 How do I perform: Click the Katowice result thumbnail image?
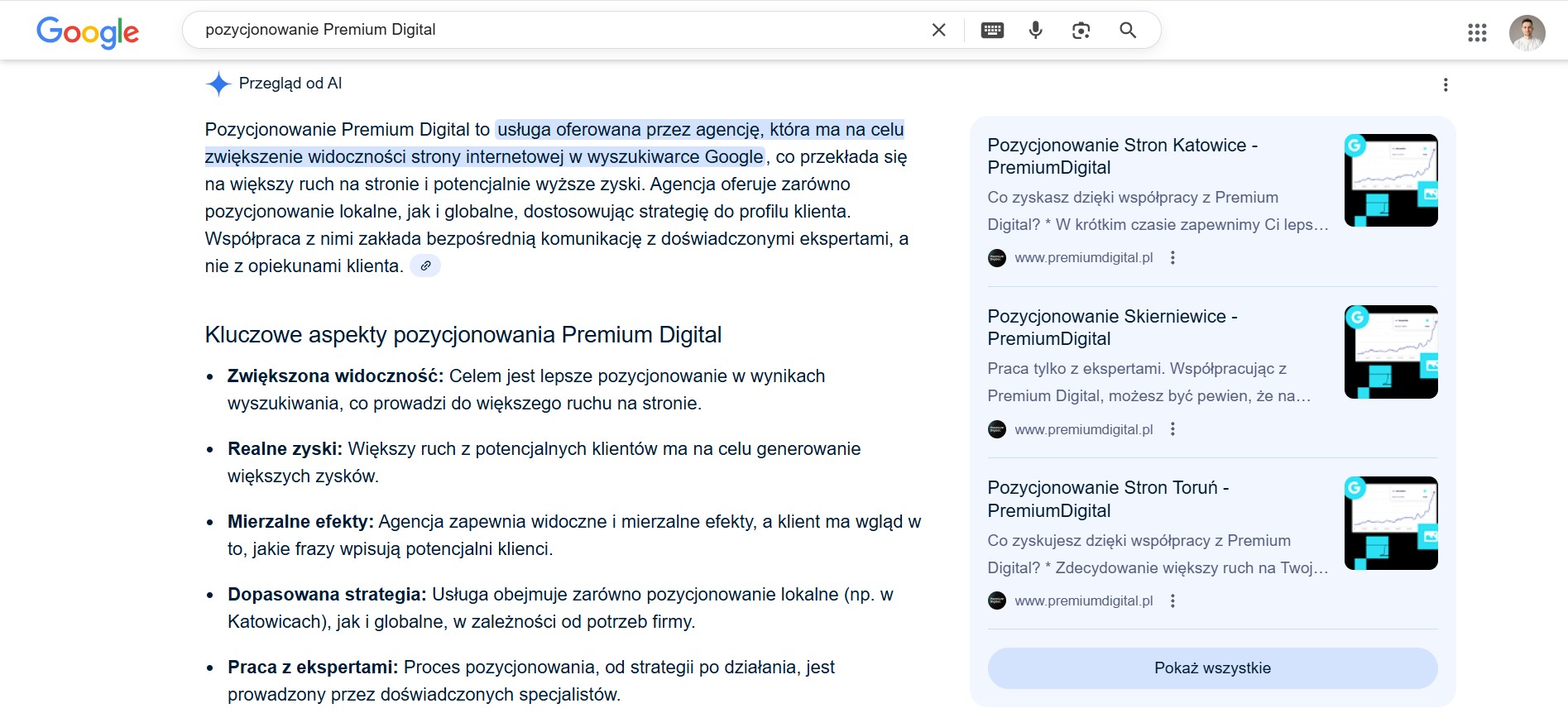coord(1390,180)
